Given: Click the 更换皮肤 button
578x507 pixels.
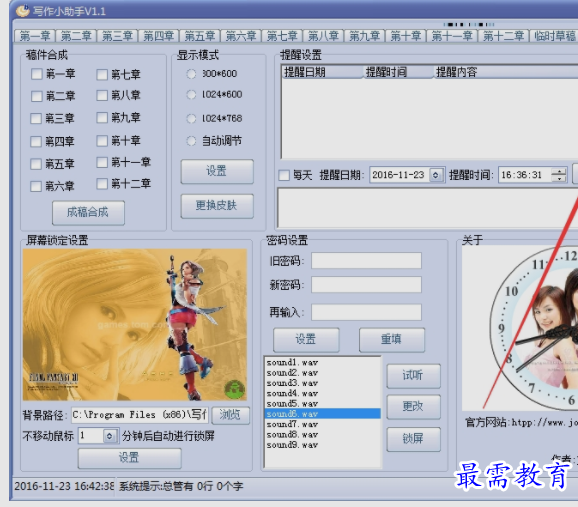Looking at the screenshot, I should [x=217, y=206].
